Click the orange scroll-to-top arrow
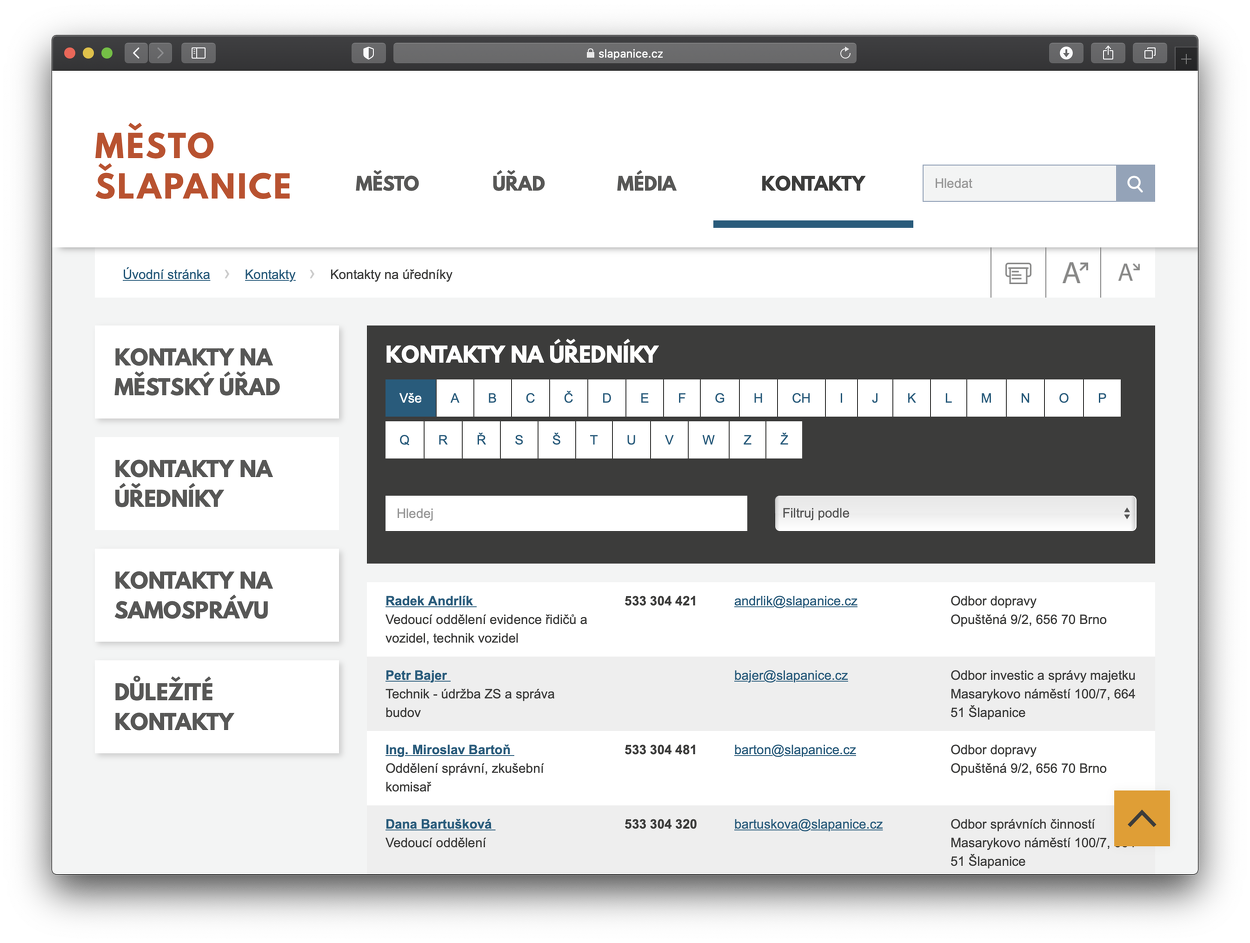Viewport: 1250px width, 943px height. (1141, 818)
